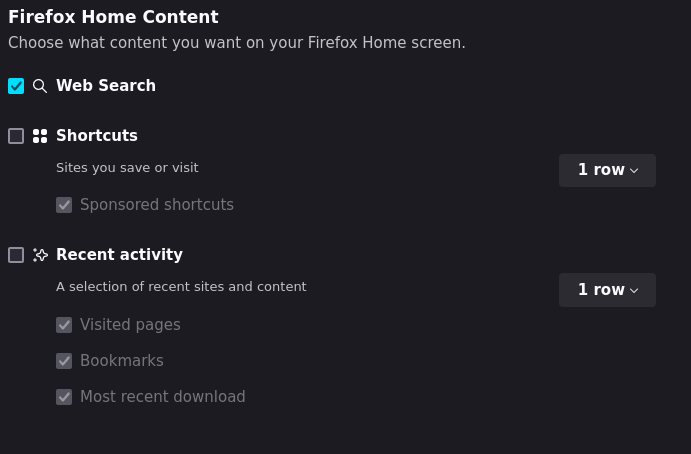Enable the Shortcuts checkbox
The height and width of the screenshot is (454, 691).
[16, 136]
